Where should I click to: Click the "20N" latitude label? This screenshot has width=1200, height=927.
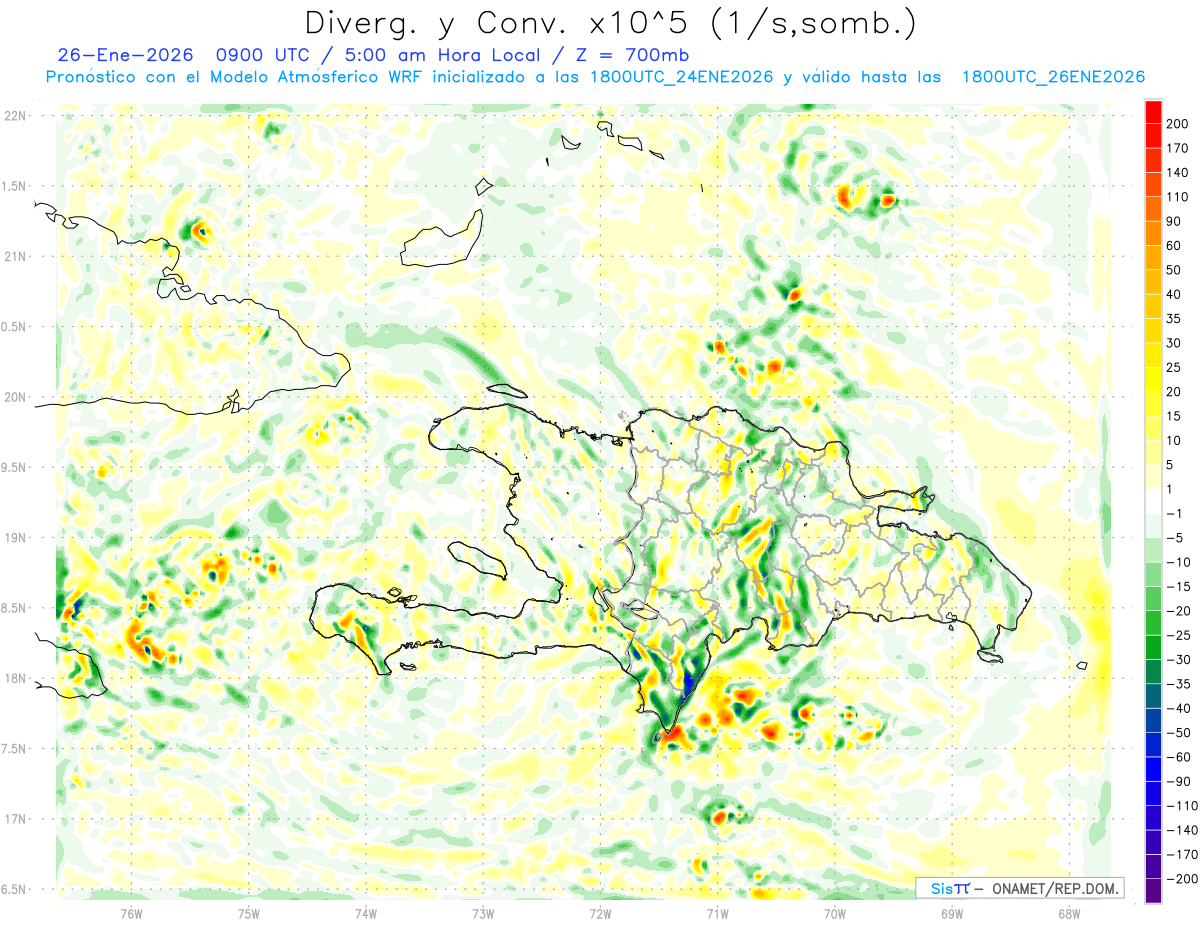[15, 397]
